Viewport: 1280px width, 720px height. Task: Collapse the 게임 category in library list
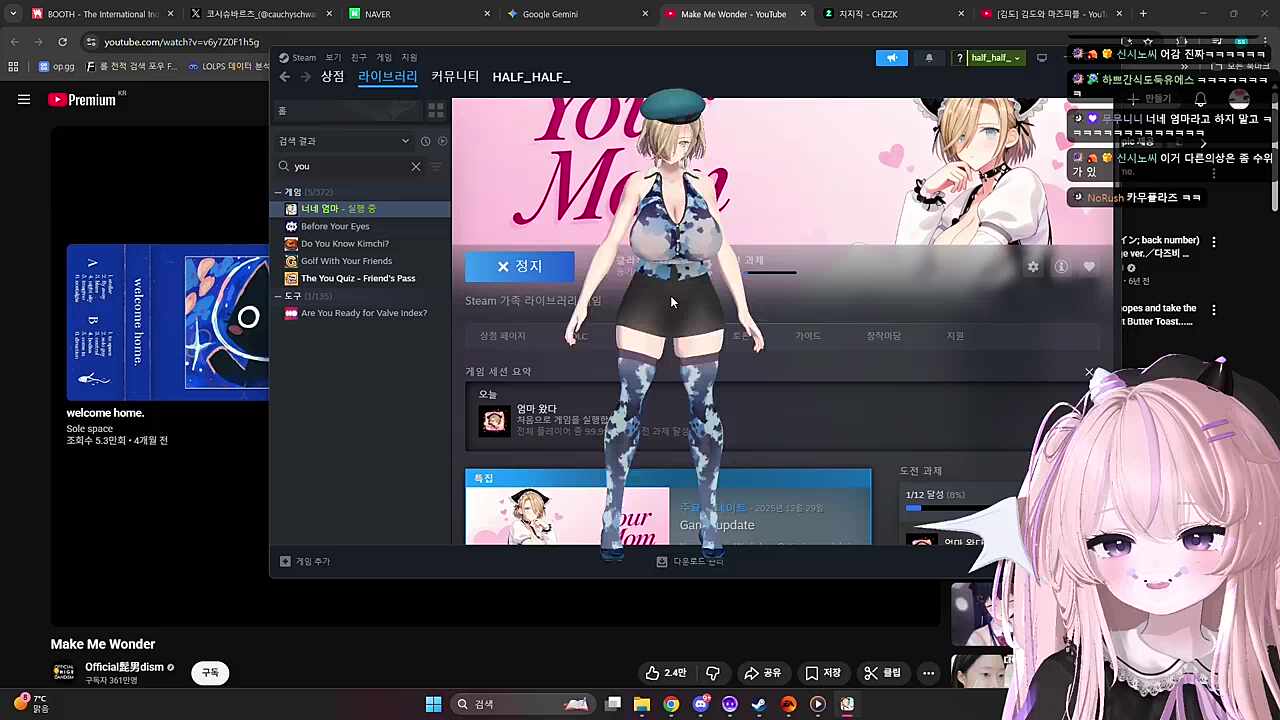(x=279, y=192)
